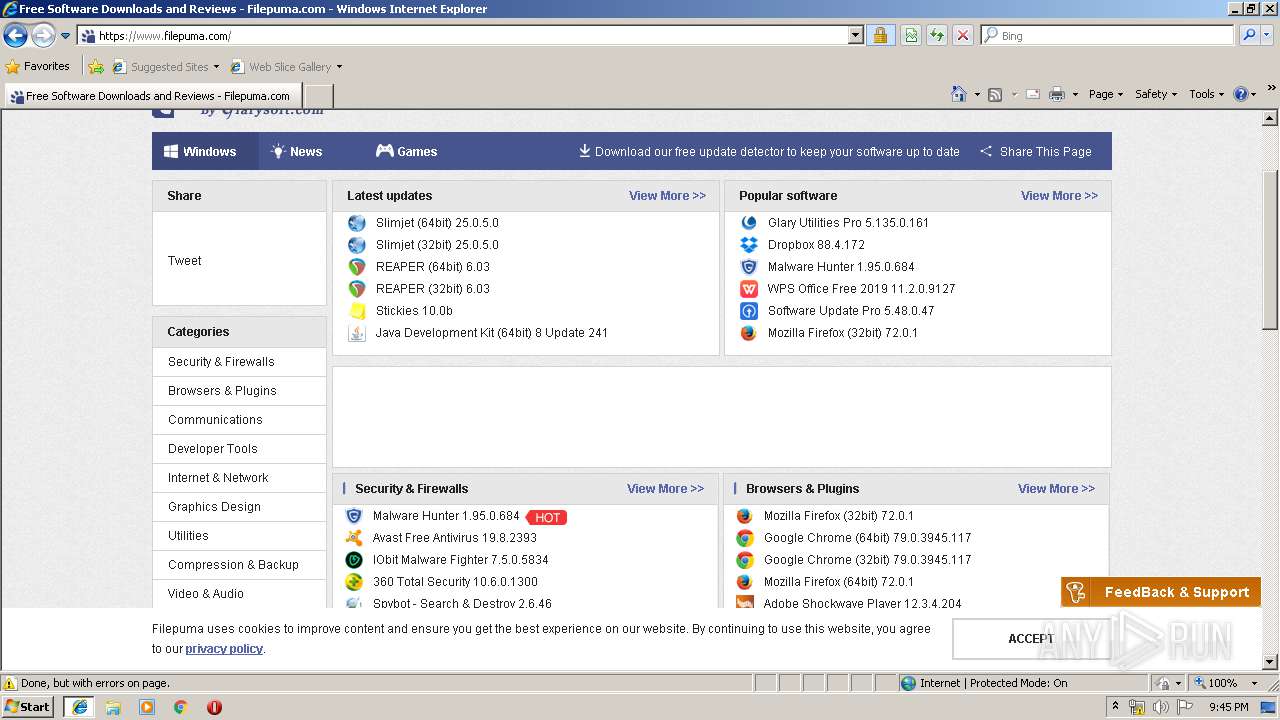This screenshot has width=1280, height=720.
Task: Click the browser Back arrow button
Action: 15,35
